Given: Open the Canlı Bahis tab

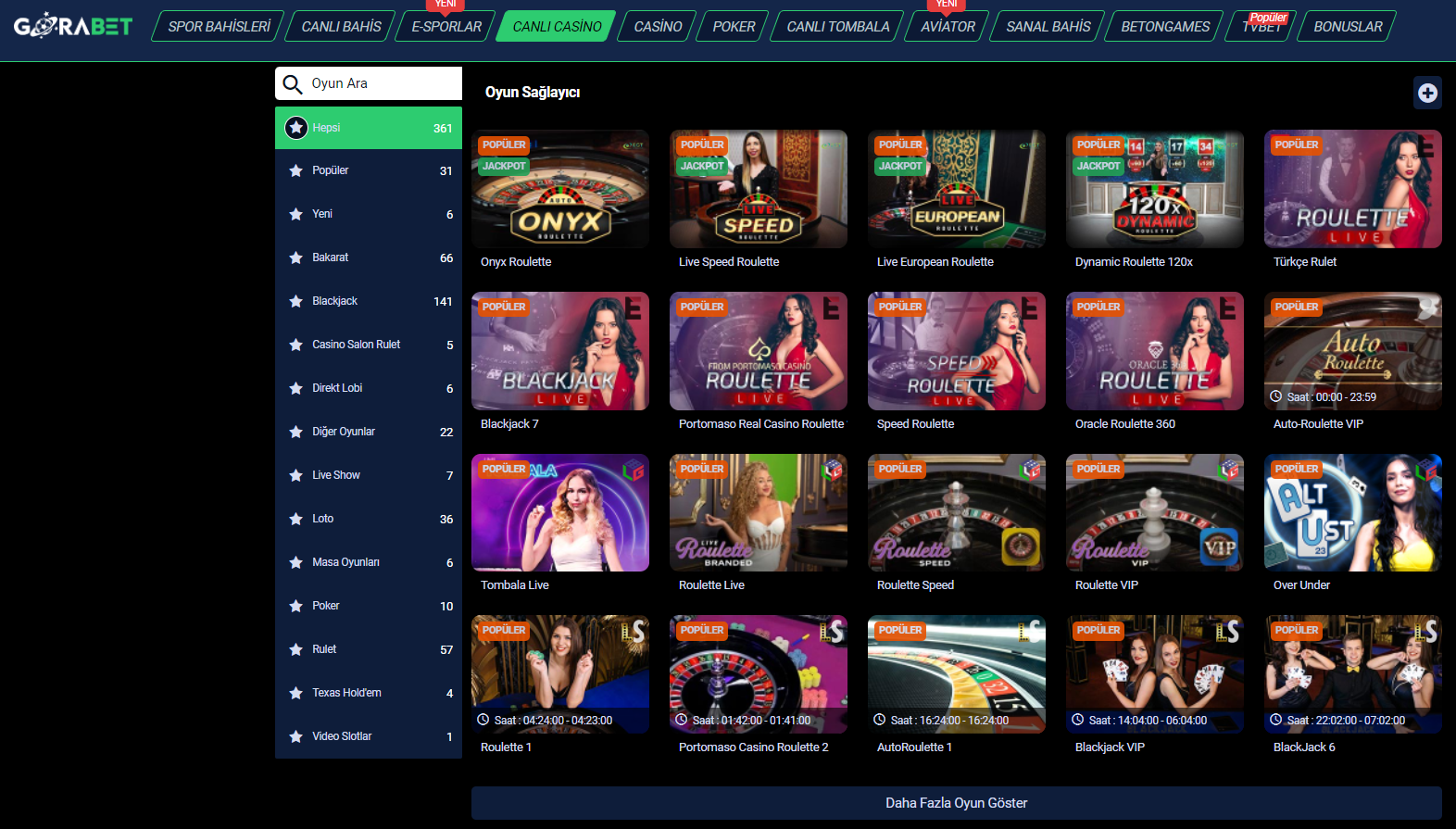Looking at the screenshot, I should click(x=341, y=26).
